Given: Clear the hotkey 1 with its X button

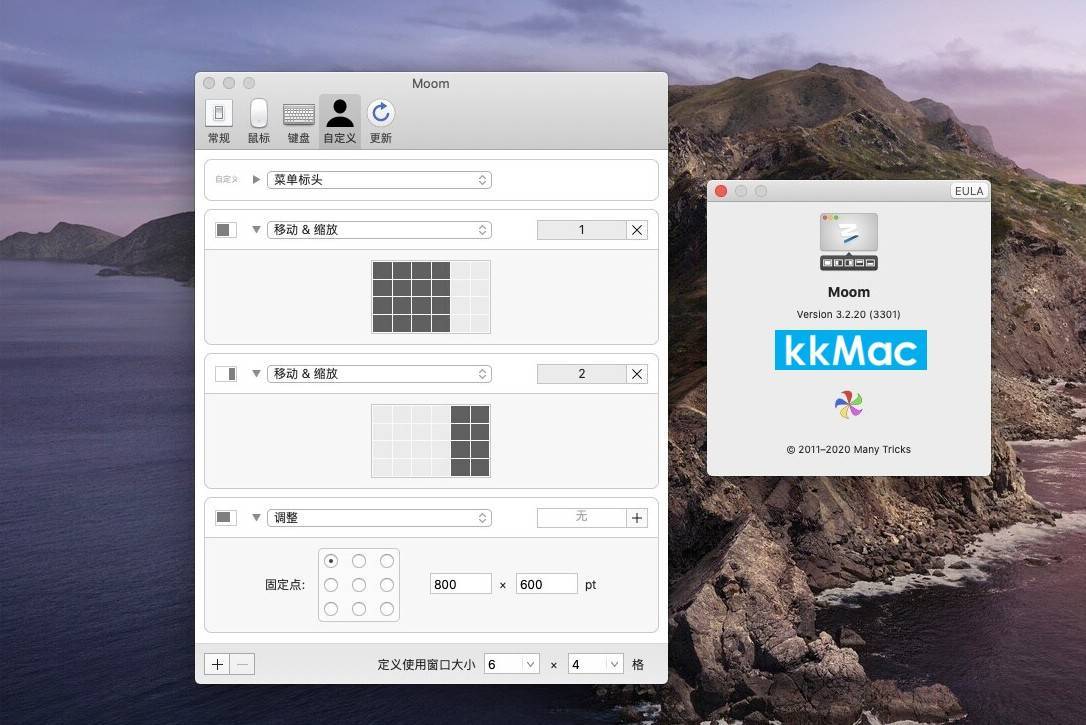Looking at the screenshot, I should tap(637, 229).
